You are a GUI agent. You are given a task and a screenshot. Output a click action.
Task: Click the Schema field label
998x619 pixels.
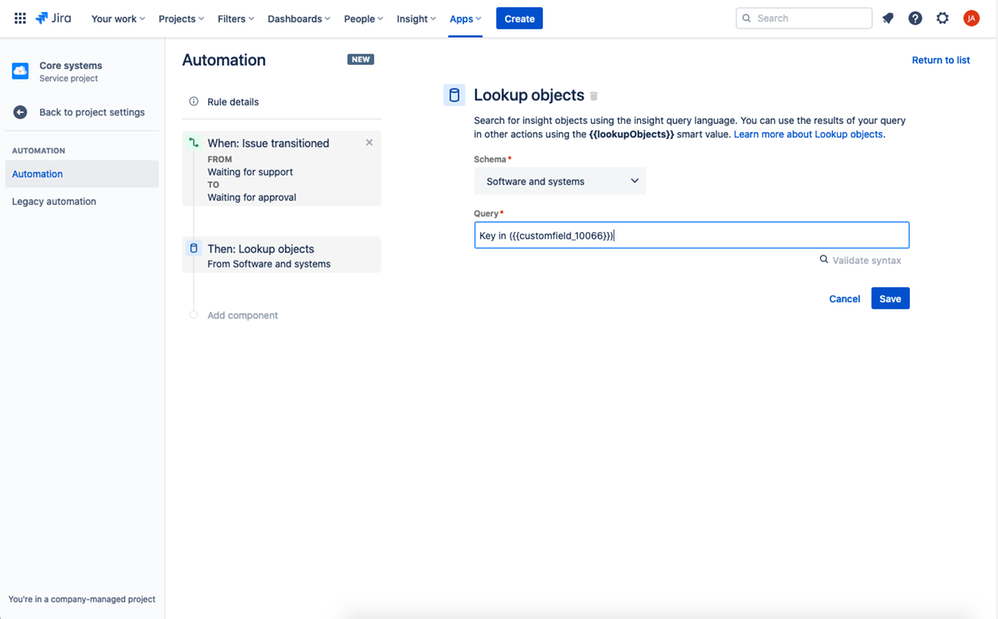click(490, 159)
